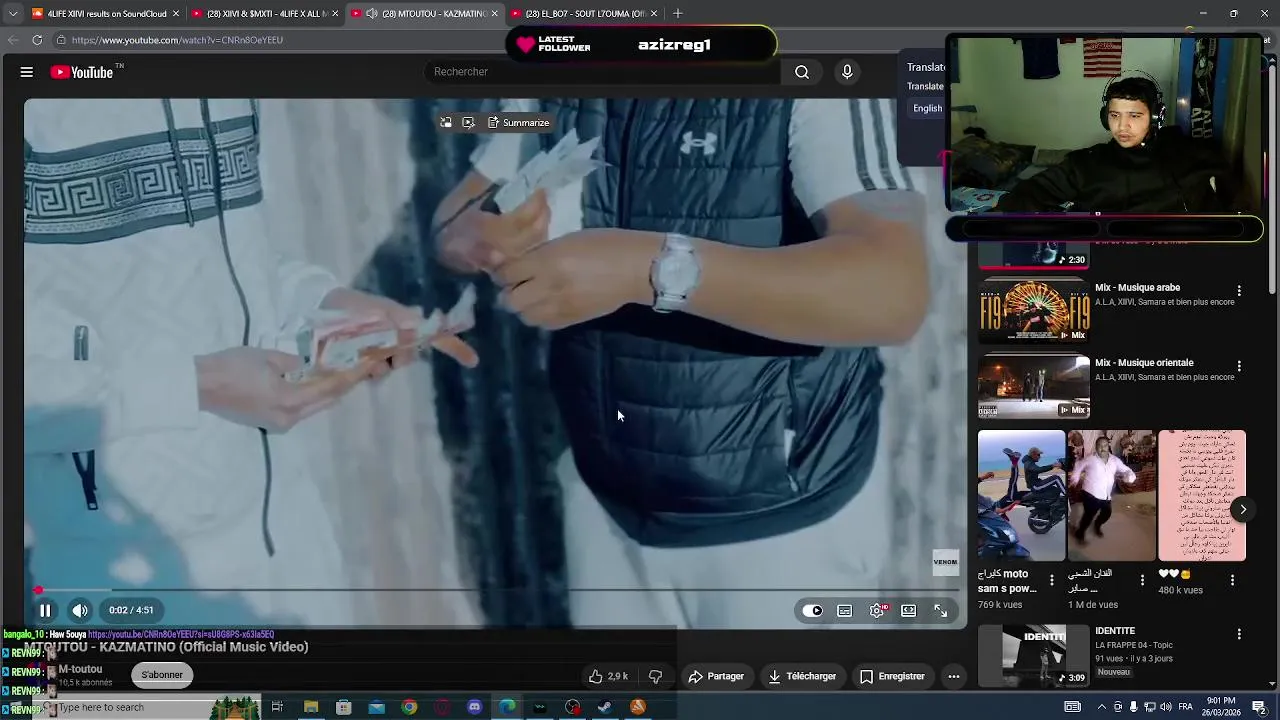Click the loop icon left of Summarize
The width and height of the screenshot is (1280, 720).
(446, 122)
